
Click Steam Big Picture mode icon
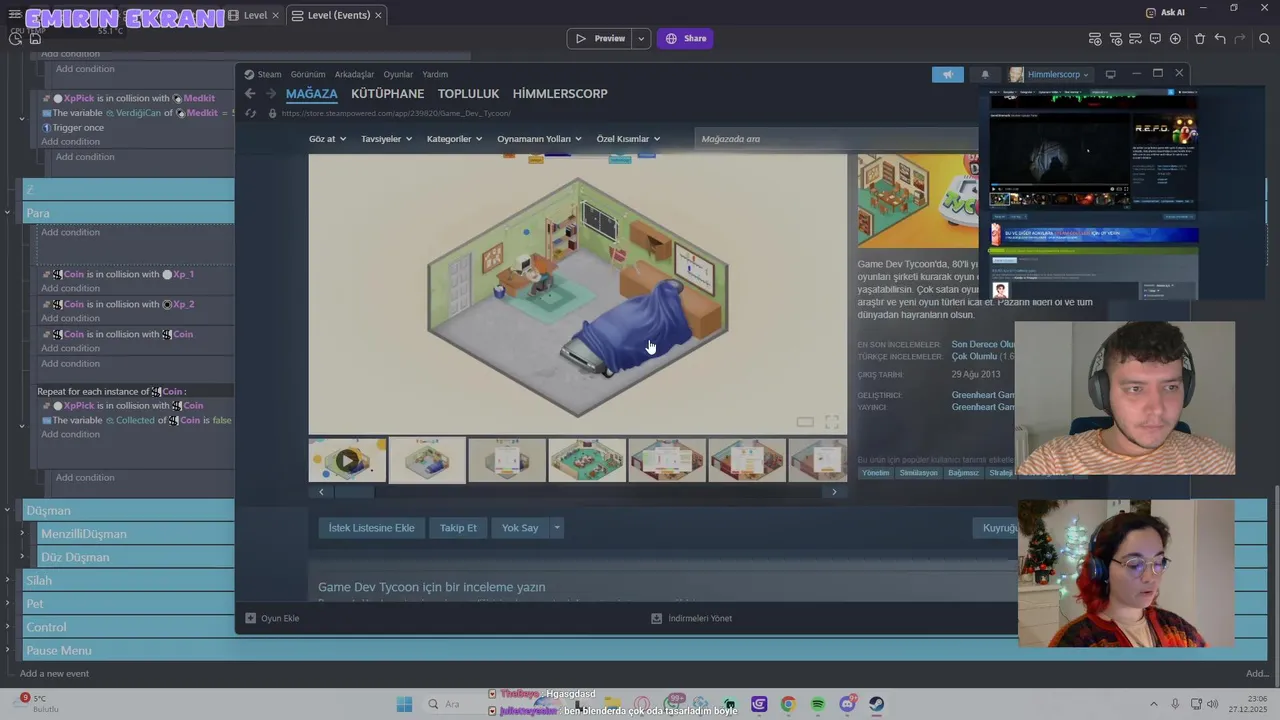coord(1110,74)
